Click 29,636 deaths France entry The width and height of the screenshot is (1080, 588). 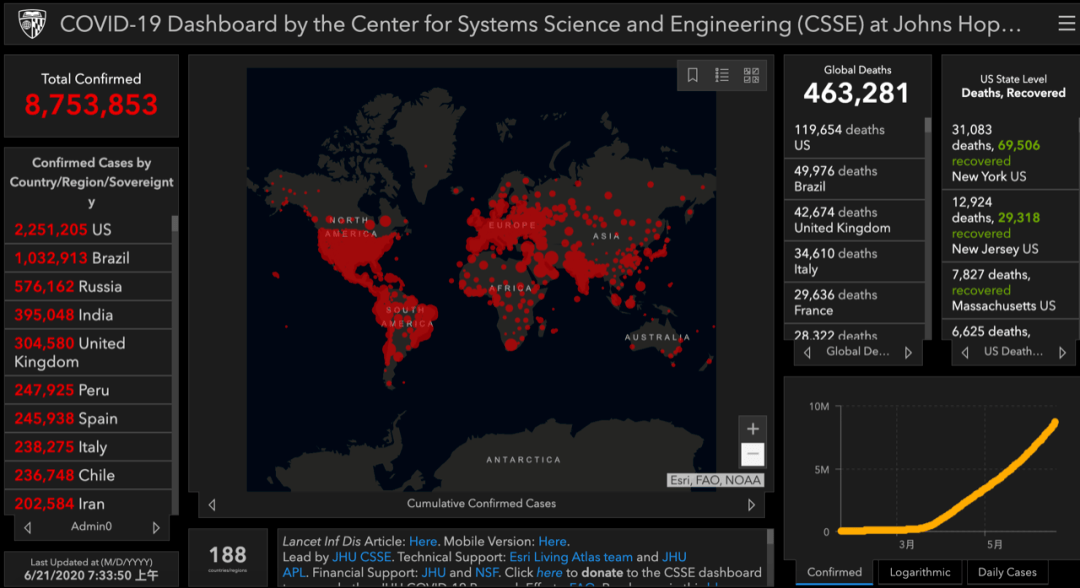tap(854, 303)
